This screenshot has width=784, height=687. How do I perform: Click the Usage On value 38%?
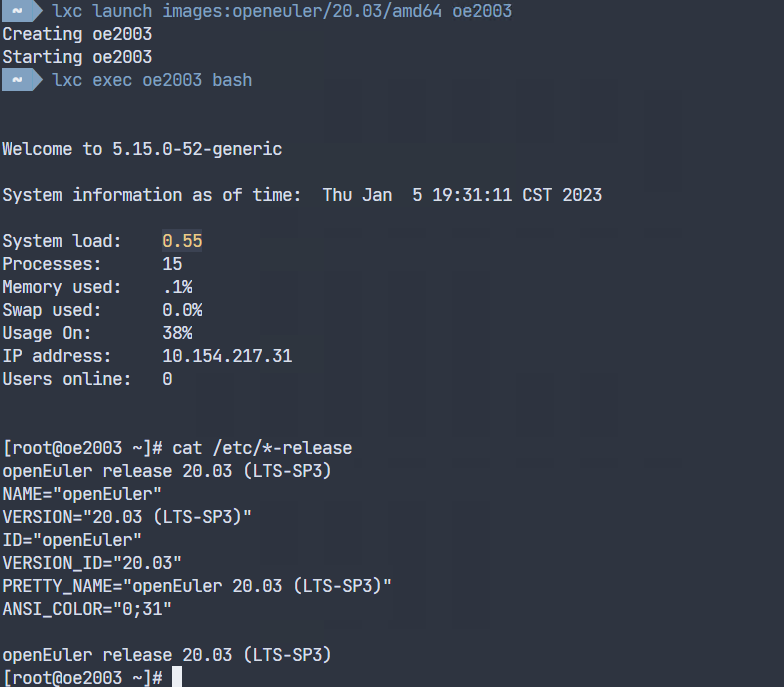177,333
